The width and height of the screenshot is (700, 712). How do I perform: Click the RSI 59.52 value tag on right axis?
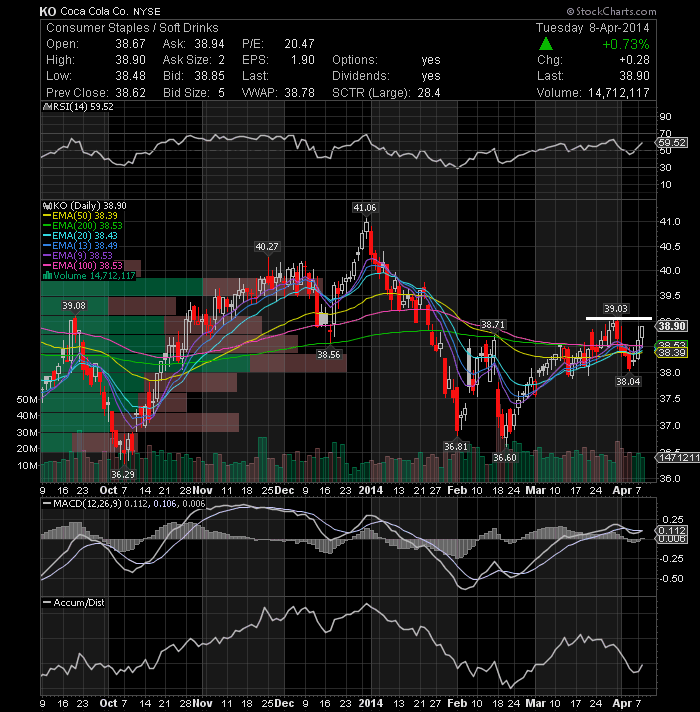672,143
